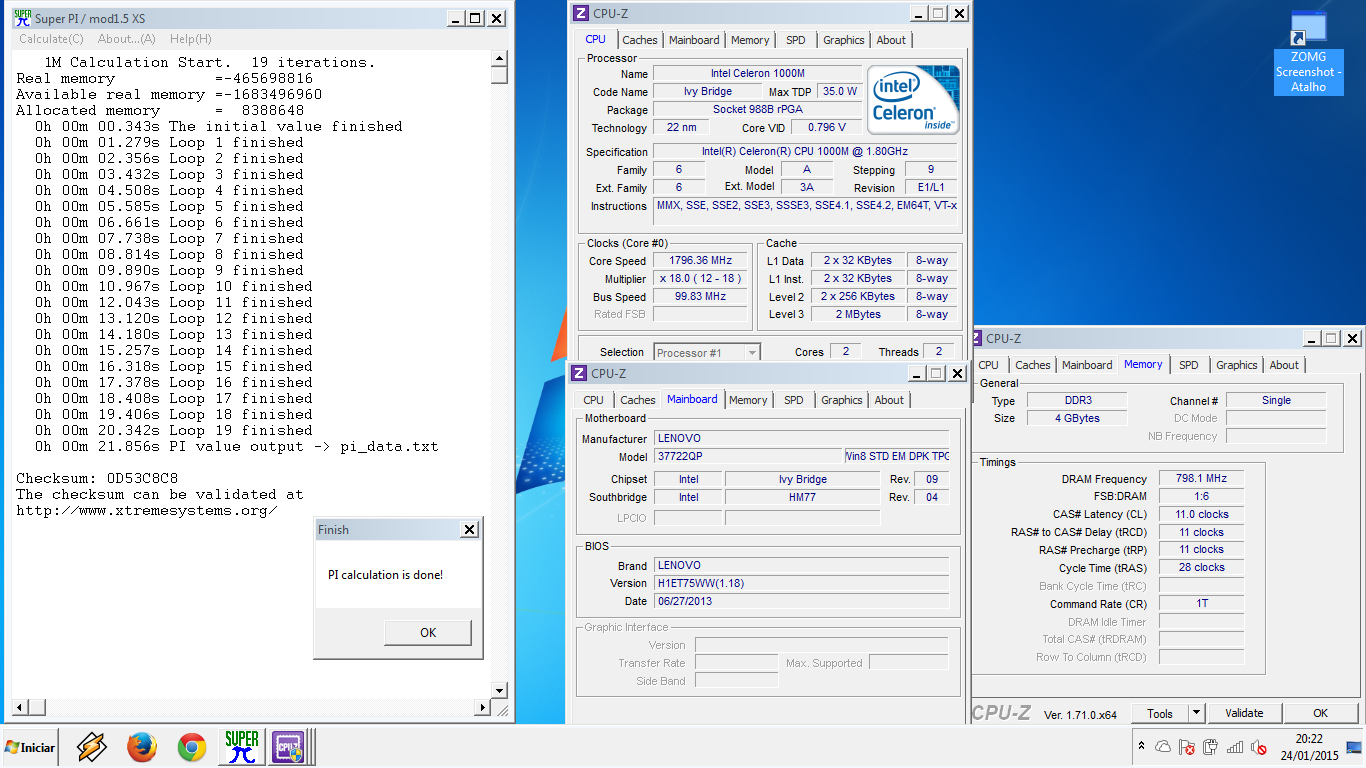Show hidden system tray icons
Image resolution: width=1366 pixels, height=768 pixels.
(x=1141, y=746)
